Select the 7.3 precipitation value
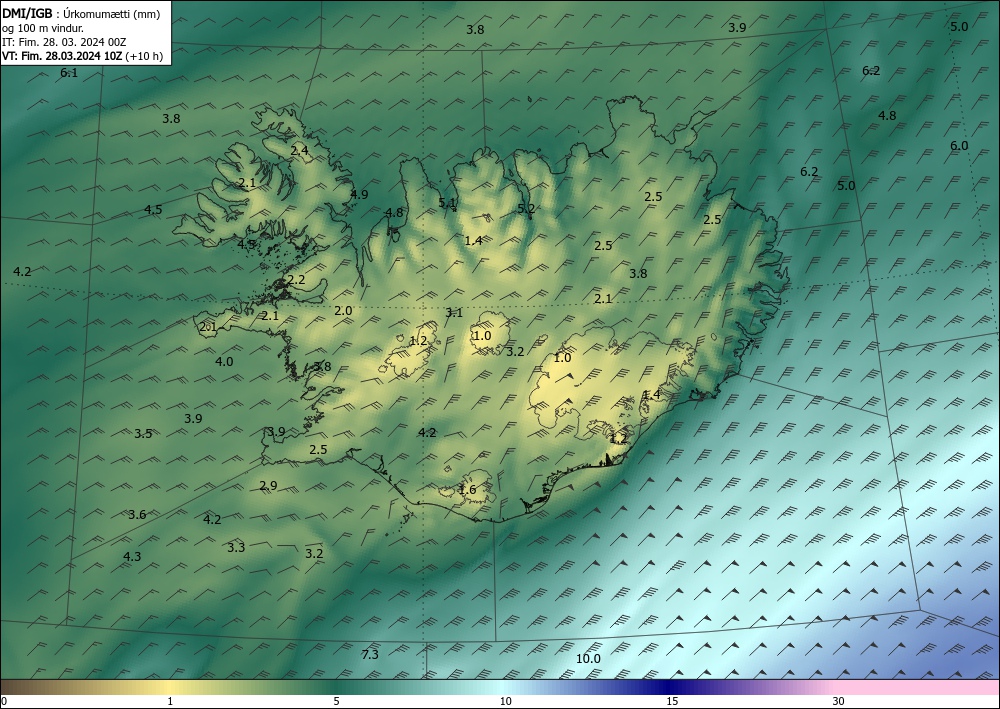 pos(370,654)
